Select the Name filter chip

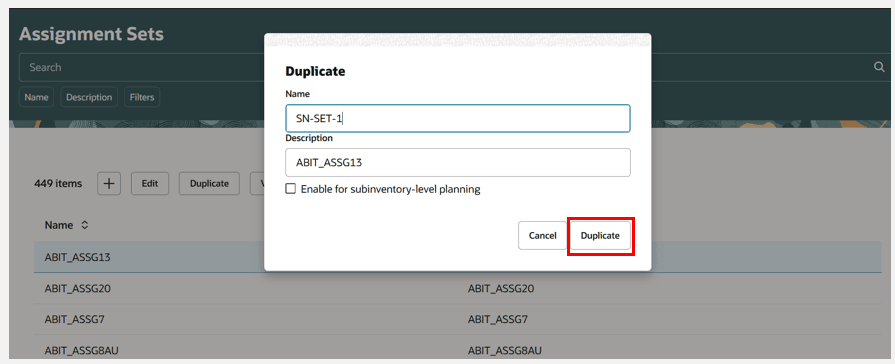37,98
